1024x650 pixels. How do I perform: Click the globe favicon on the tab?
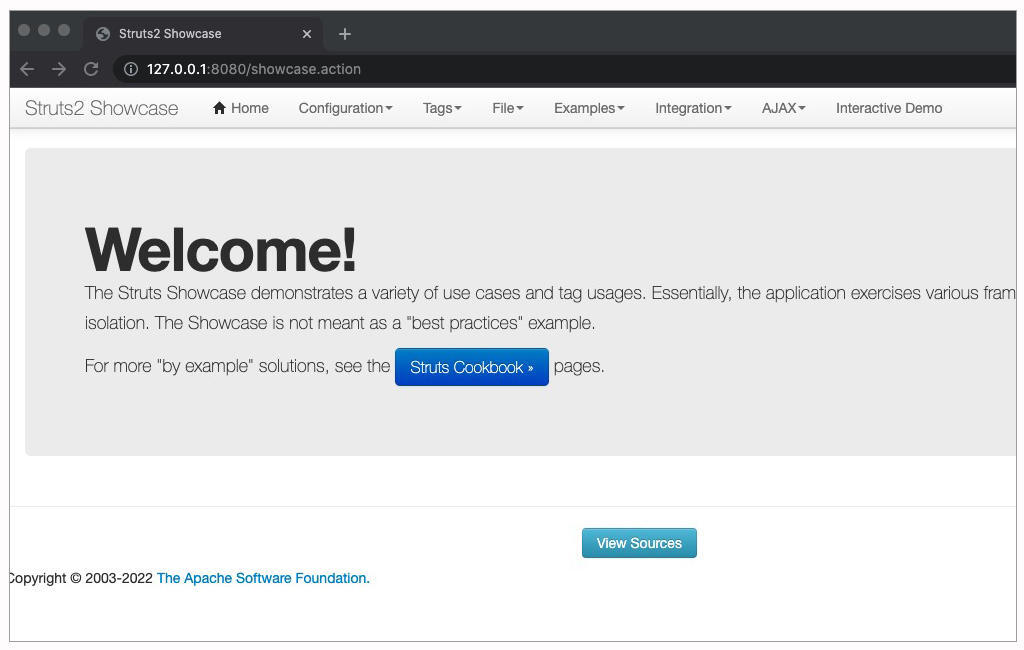(102, 34)
